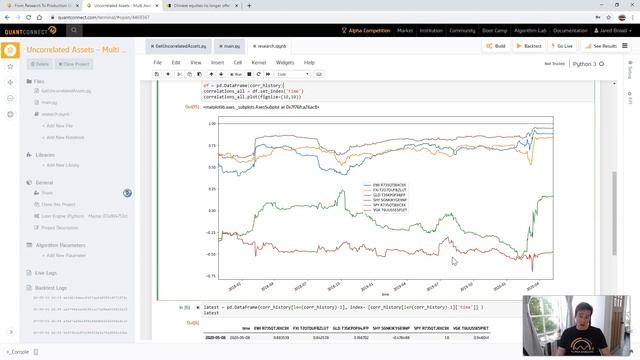Open the Insert menu
This screenshot has width=640, height=360.
coord(218,62)
